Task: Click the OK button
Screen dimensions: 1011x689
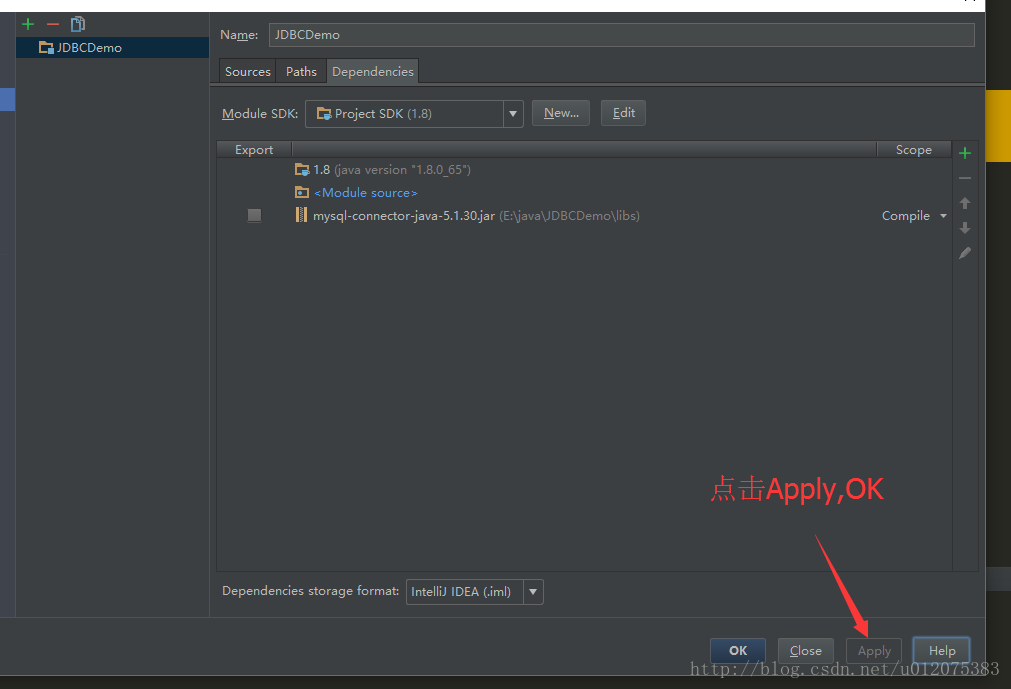Action: (x=738, y=651)
